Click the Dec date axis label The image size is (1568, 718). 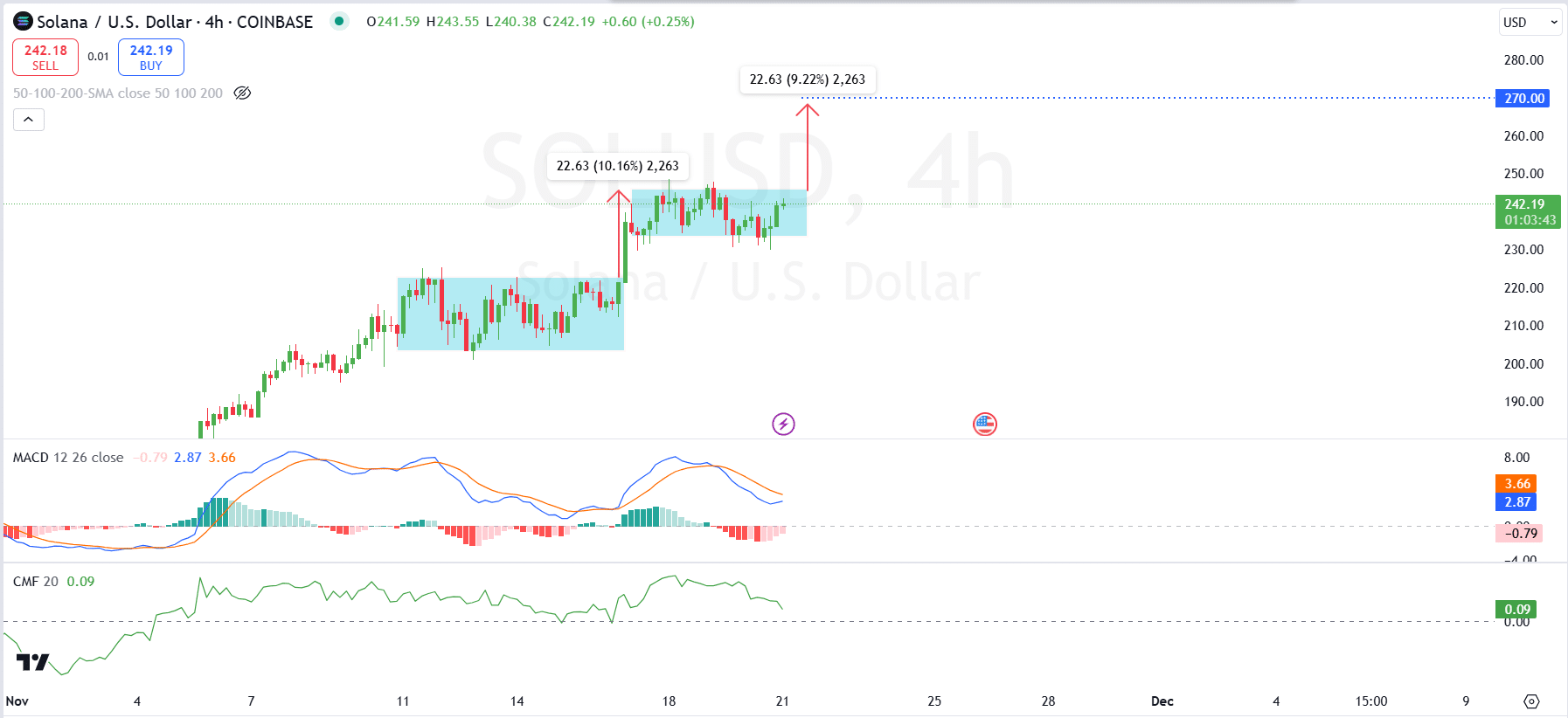click(x=1162, y=701)
